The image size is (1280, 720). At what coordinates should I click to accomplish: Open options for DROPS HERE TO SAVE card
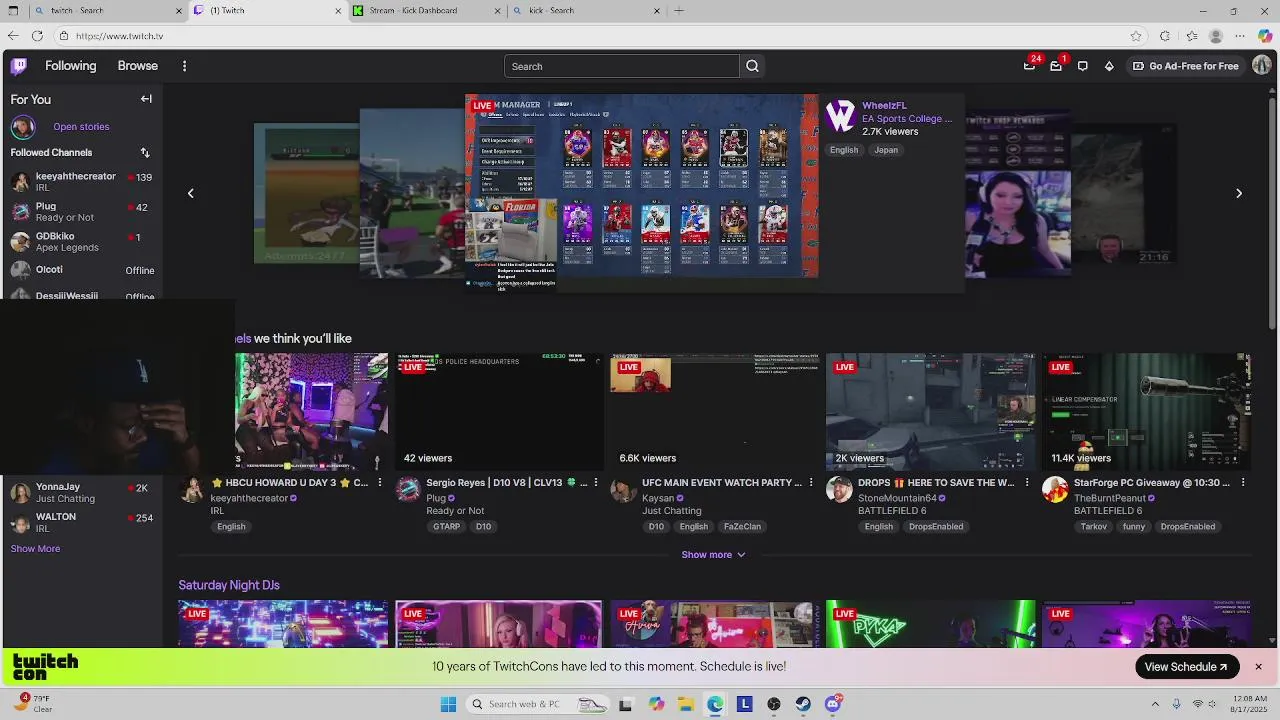[1027, 483]
